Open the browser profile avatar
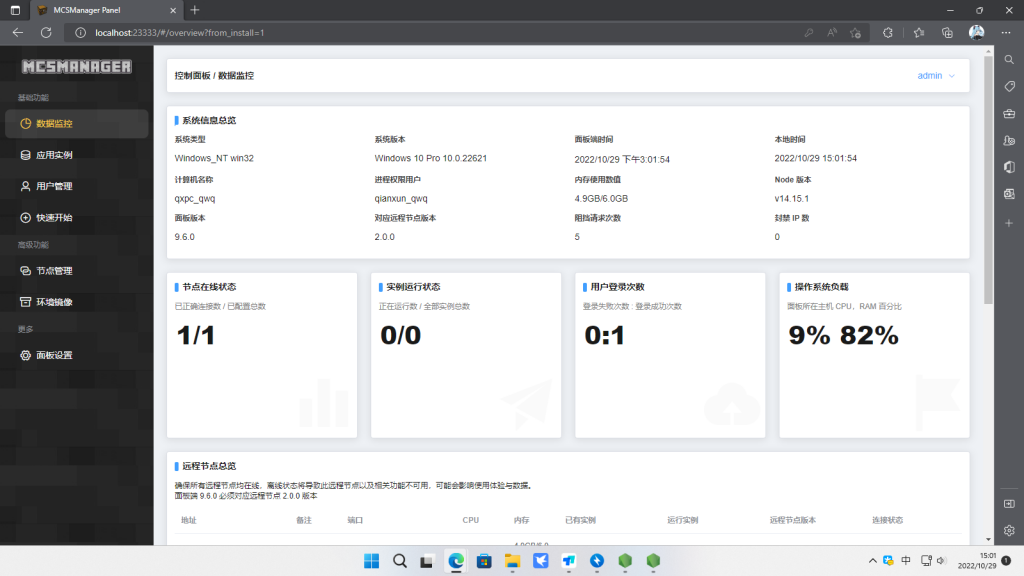Screen dimensions: 1024x576 pos(976,33)
